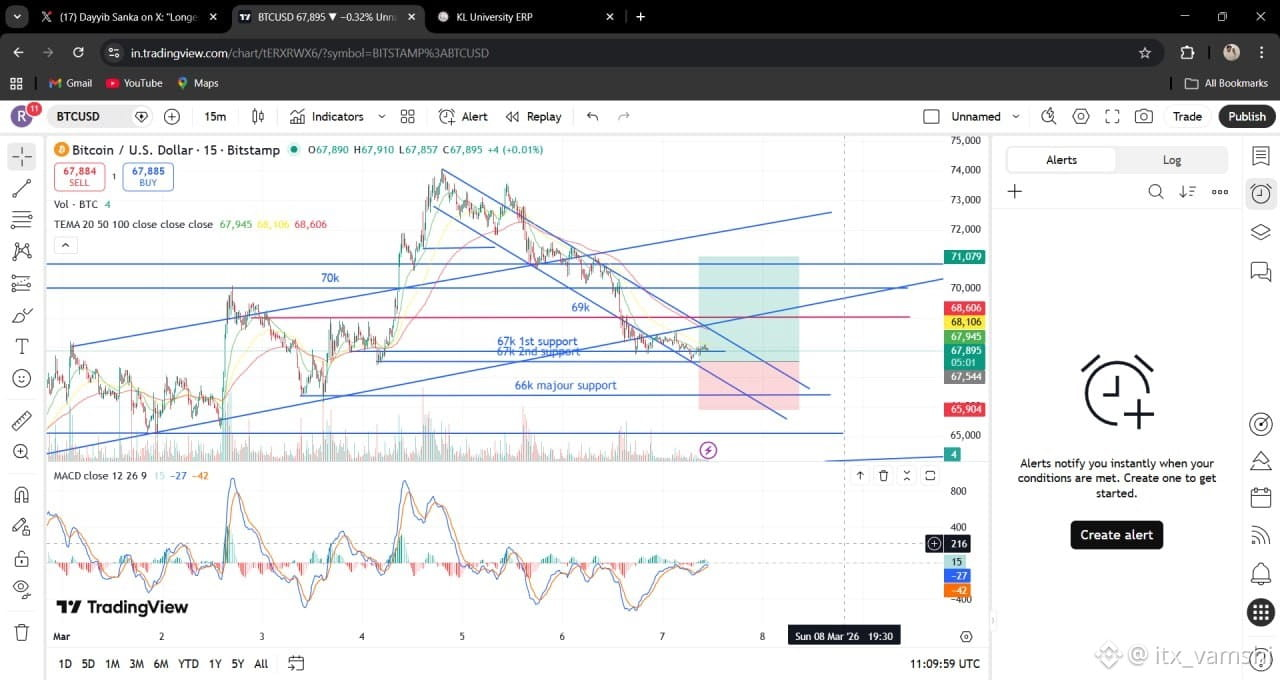Enter fullscreen chart mode

click(x=1112, y=116)
